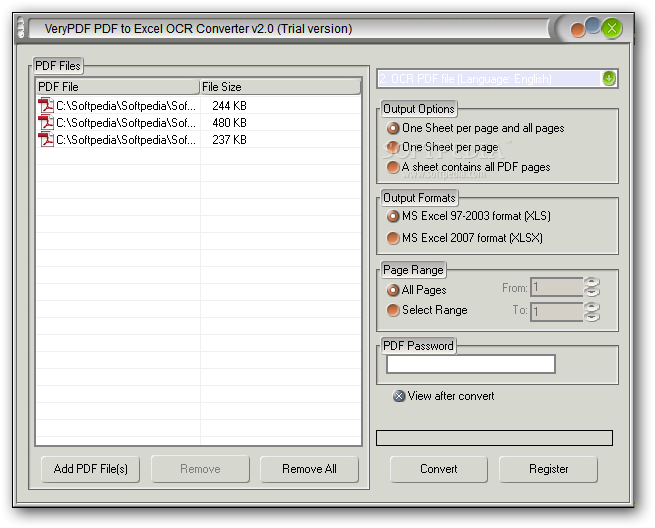
Task: Click the From page number field
Action: point(556,287)
